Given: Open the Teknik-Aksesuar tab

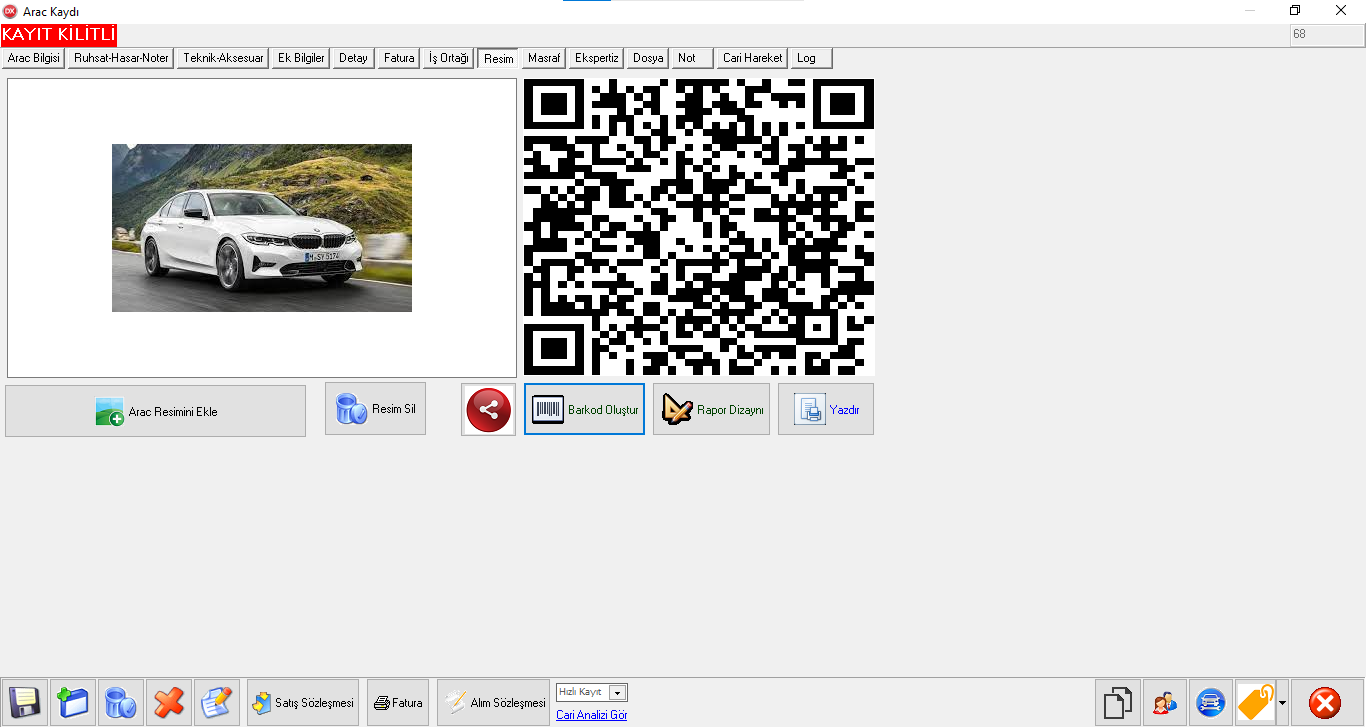Looking at the screenshot, I should click(x=223, y=58).
